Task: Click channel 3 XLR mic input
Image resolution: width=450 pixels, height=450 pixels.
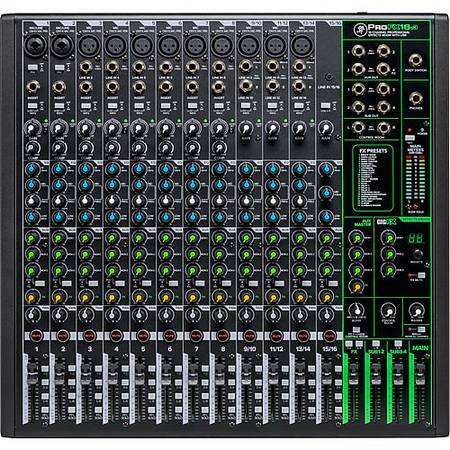Action: click(x=89, y=46)
